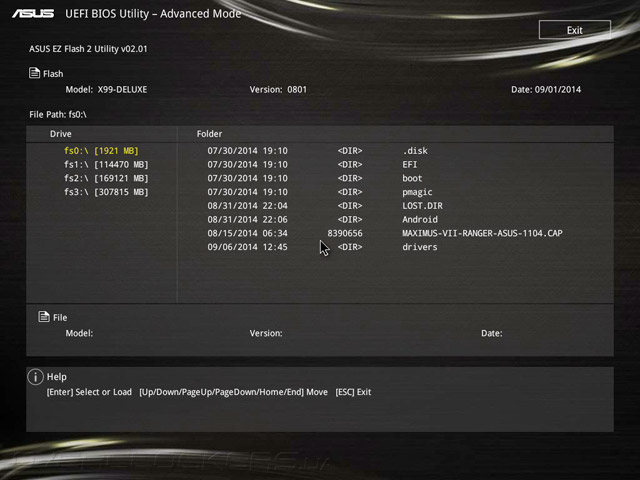Click the <DIR> marker of the .disk row
Viewport: 640px width, 480px height.
click(350, 151)
